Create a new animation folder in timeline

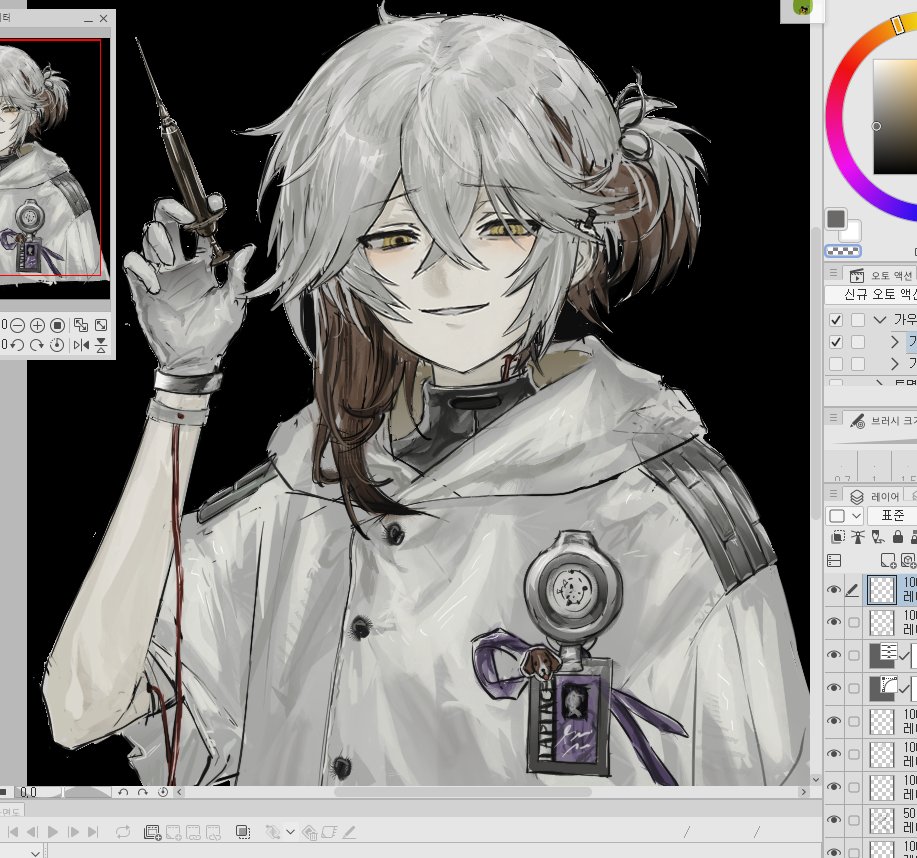[152, 832]
